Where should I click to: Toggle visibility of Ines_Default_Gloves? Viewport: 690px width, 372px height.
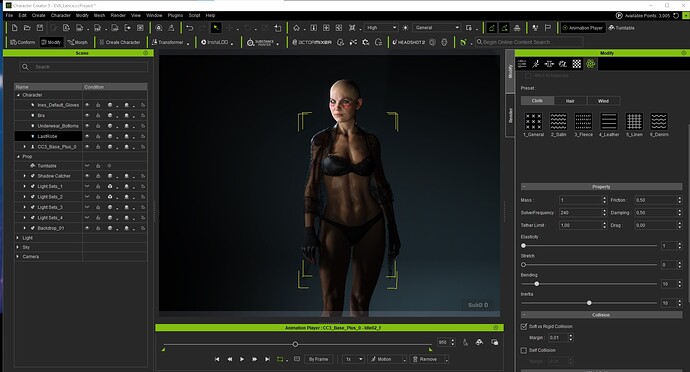[x=87, y=105]
